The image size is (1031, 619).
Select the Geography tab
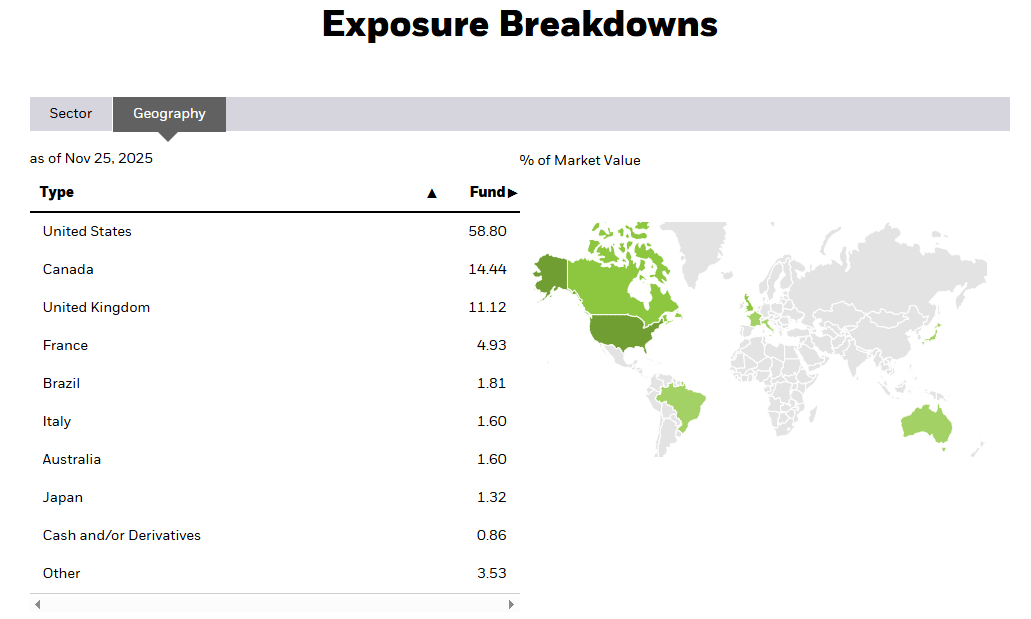169,114
